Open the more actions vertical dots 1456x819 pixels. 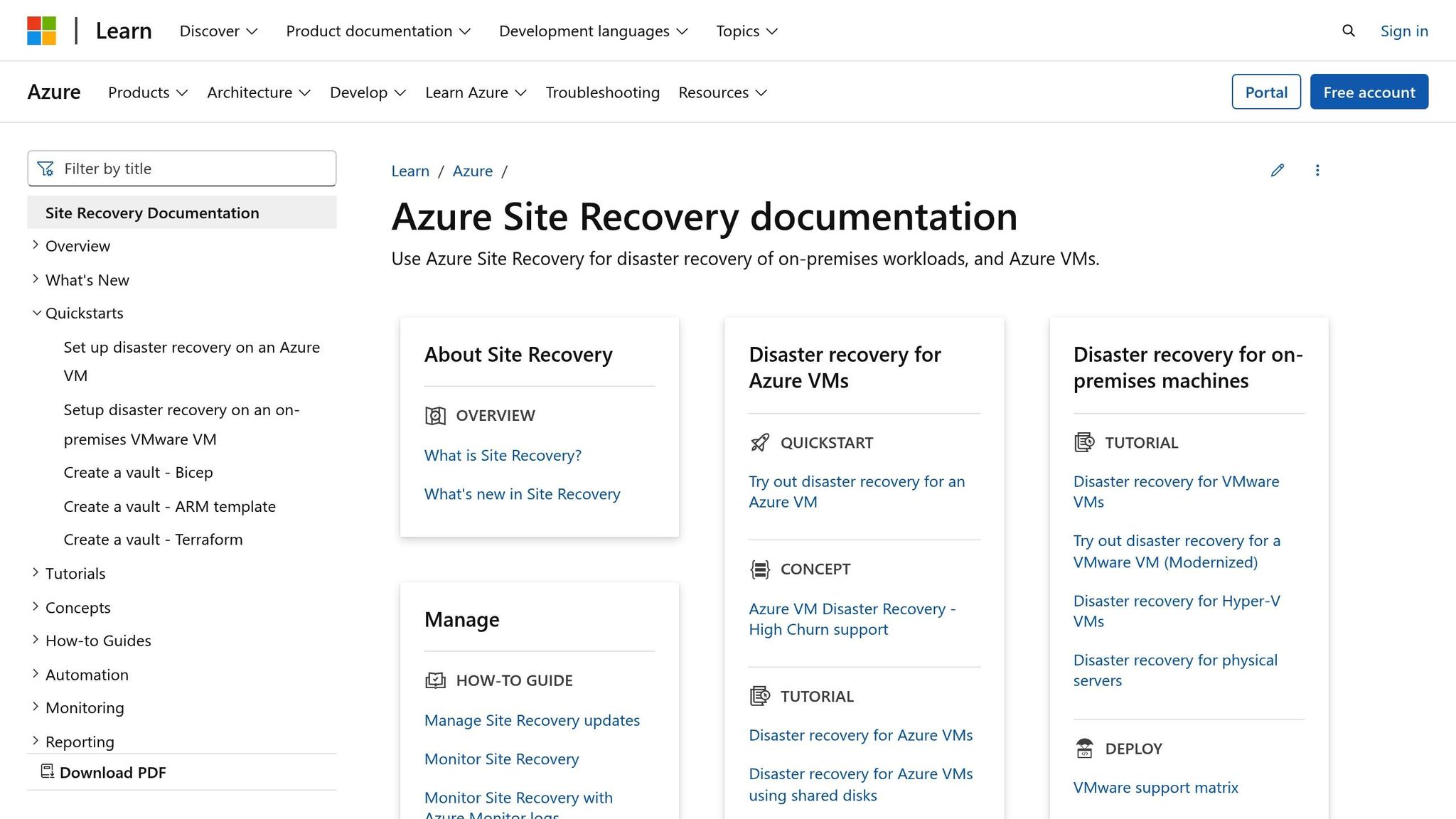coord(1317,170)
